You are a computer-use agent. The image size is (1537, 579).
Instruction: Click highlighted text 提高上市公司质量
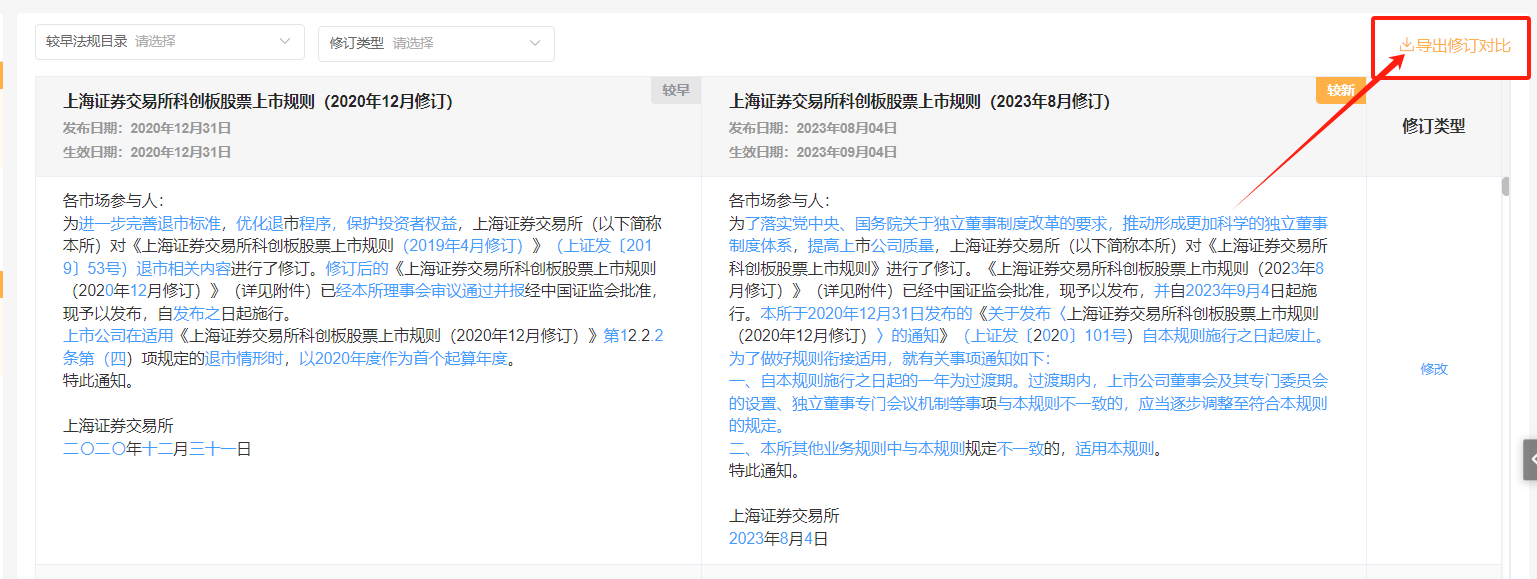(x=872, y=245)
